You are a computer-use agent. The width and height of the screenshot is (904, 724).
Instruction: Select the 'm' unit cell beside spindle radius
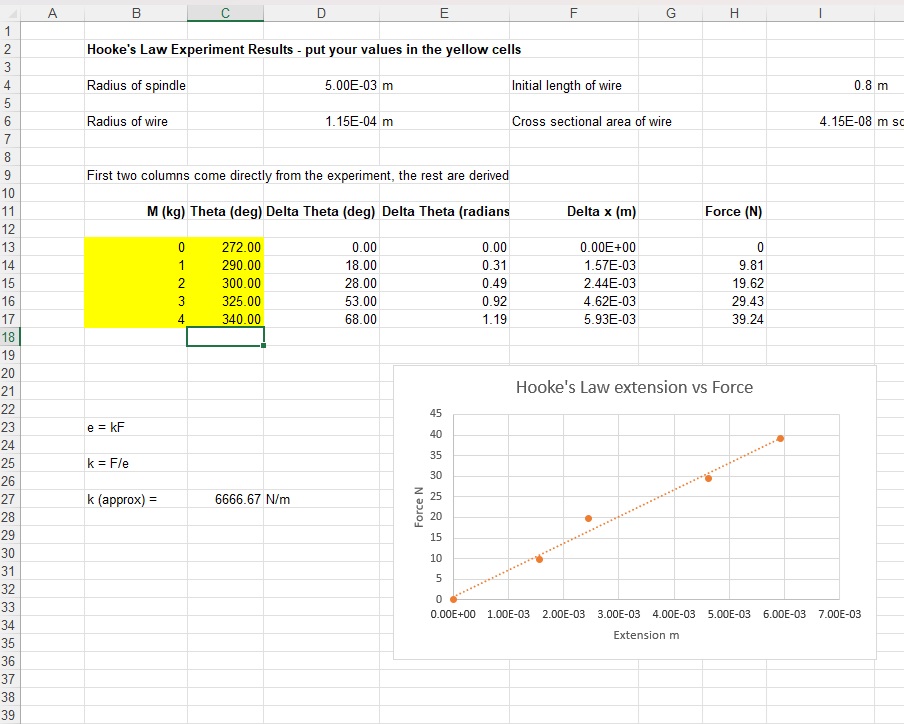point(445,85)
